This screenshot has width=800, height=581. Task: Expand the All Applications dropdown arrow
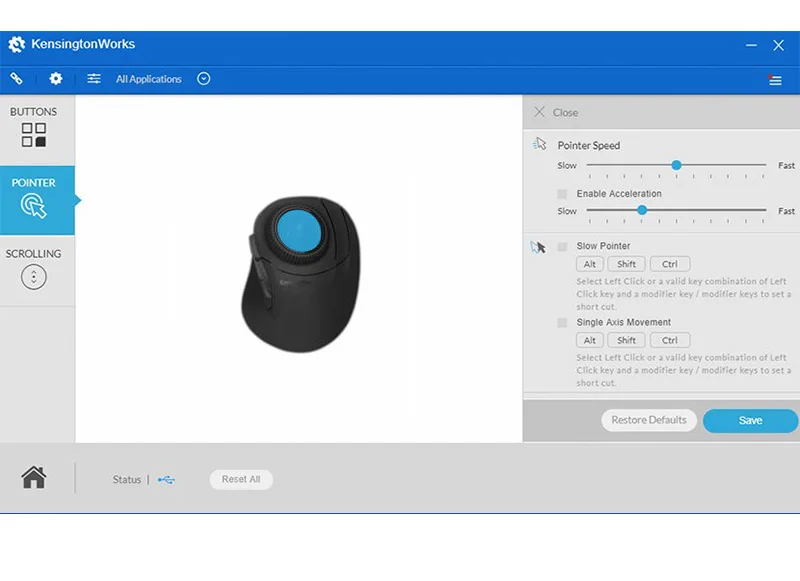[x=204, y=79]
